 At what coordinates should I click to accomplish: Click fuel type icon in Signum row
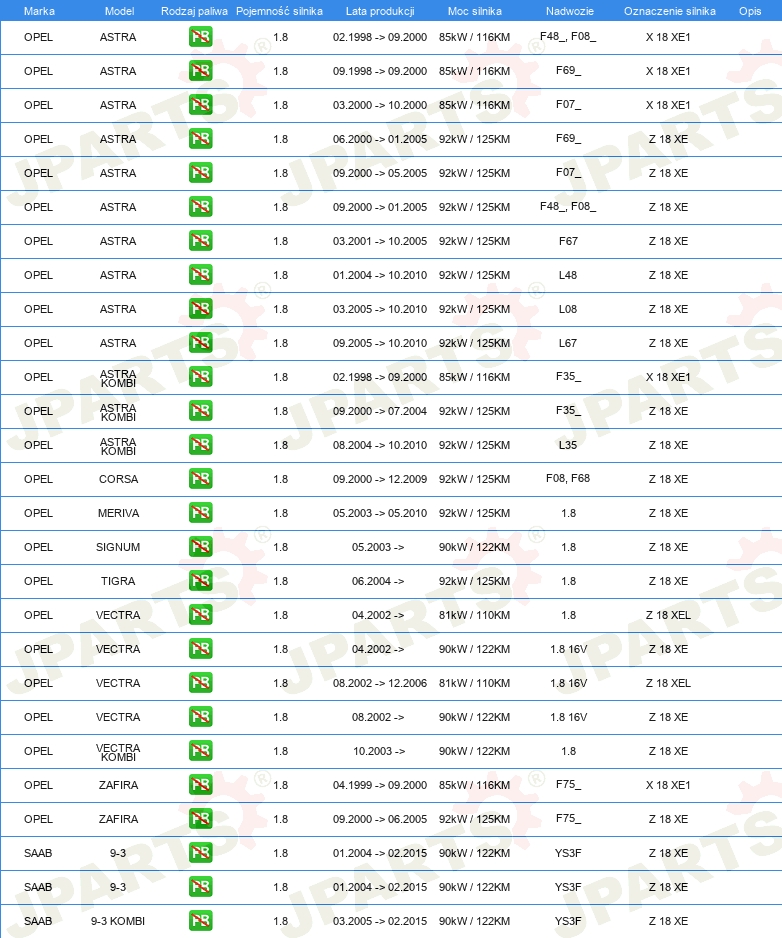(x=200, y=547)
